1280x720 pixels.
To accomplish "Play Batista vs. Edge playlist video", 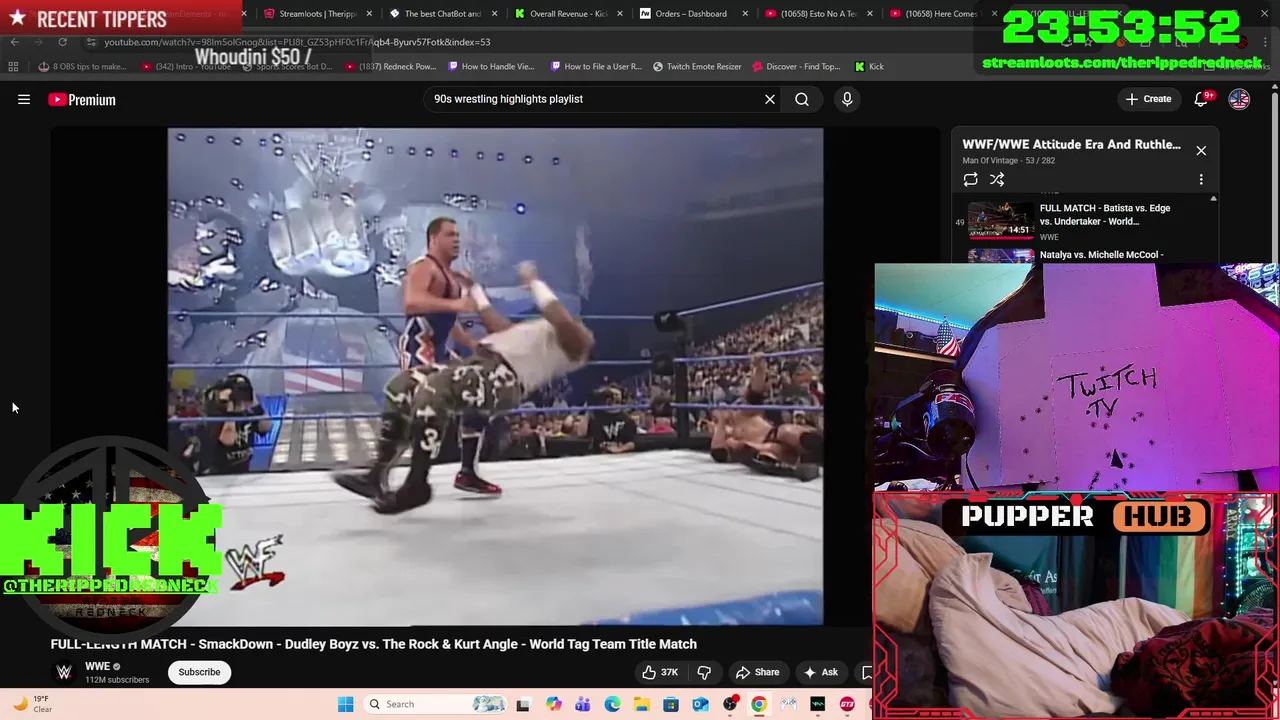I will pos(1085,221).
